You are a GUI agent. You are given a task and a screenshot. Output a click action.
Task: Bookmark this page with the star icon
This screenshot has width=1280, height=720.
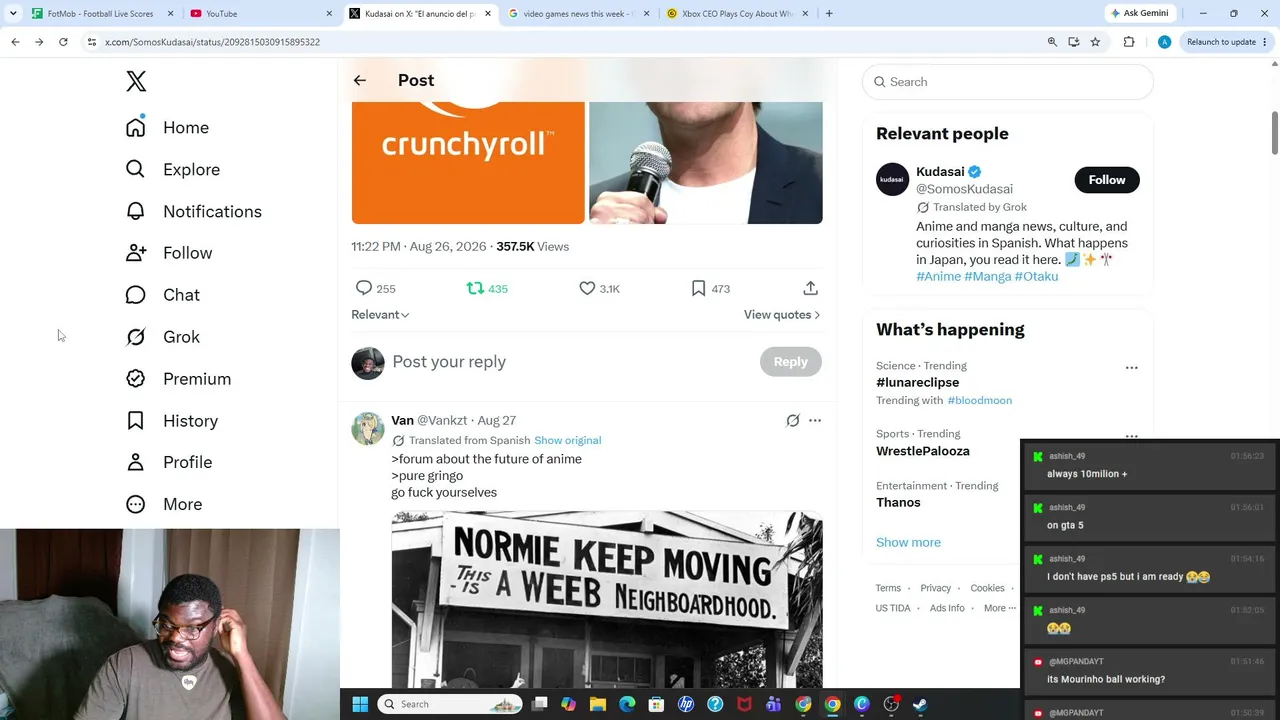click(x=1096, y=42)
